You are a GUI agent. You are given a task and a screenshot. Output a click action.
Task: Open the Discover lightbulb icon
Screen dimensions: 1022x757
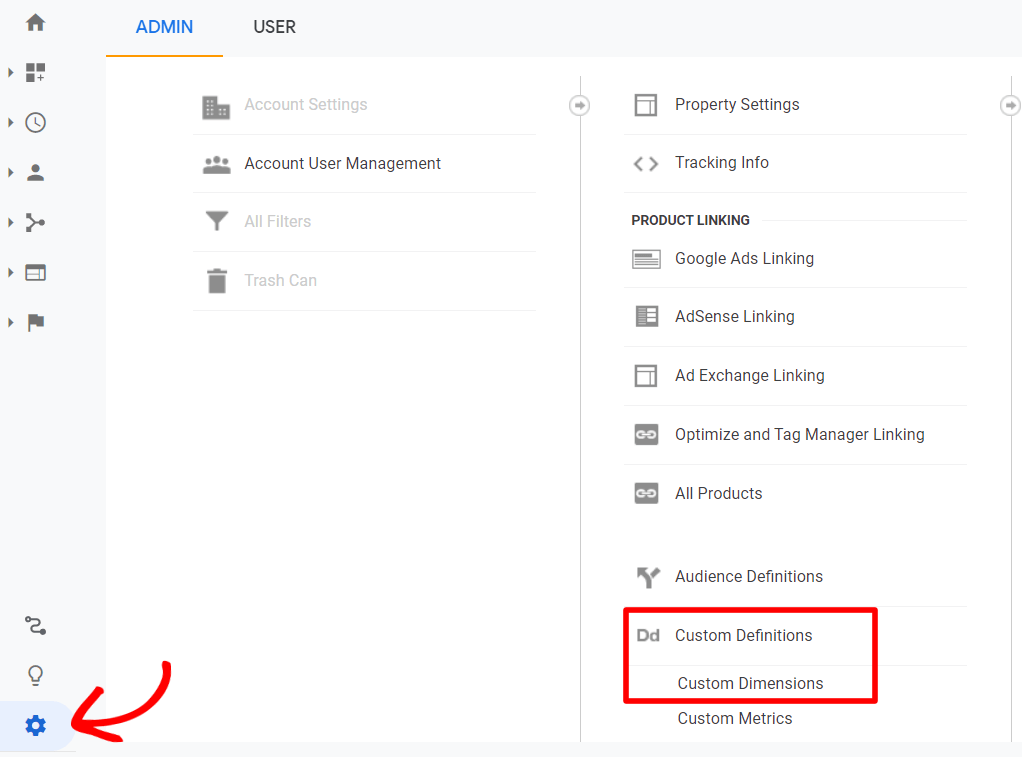click(x=35, y=675)
